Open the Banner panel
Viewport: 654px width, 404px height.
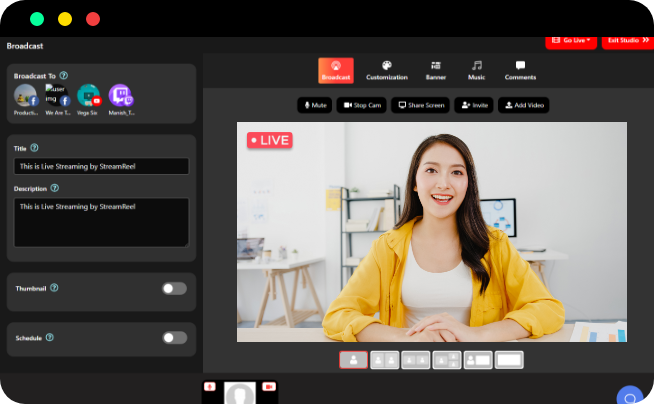(435, 70)
